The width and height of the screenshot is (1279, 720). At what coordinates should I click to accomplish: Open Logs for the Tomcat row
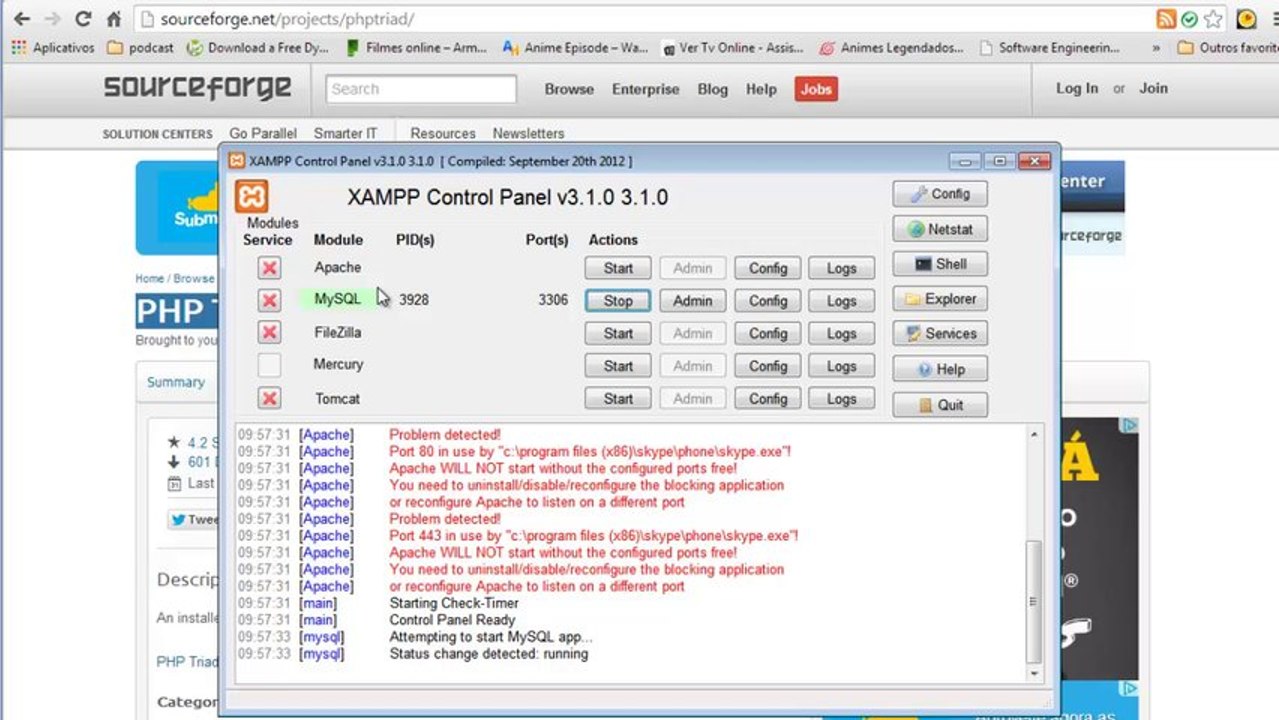click(841, 398)
